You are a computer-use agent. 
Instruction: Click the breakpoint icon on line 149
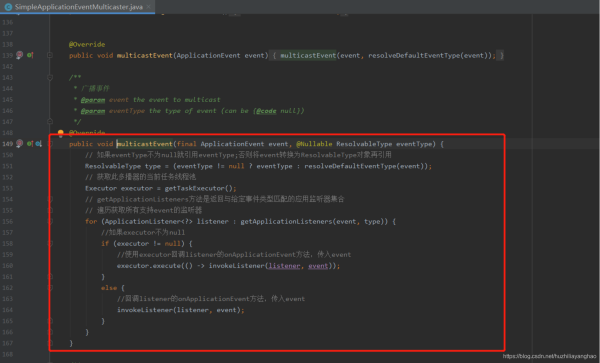(20, 143)
